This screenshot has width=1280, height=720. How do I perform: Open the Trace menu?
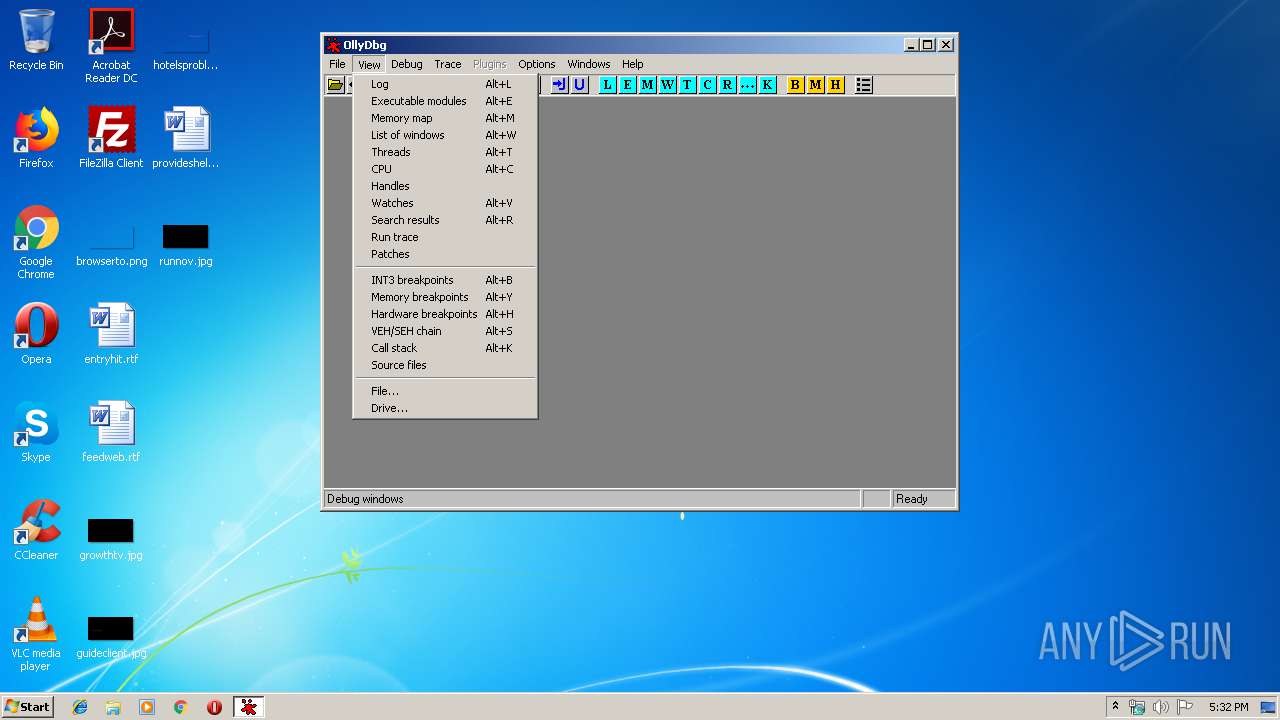pos(448,64)
